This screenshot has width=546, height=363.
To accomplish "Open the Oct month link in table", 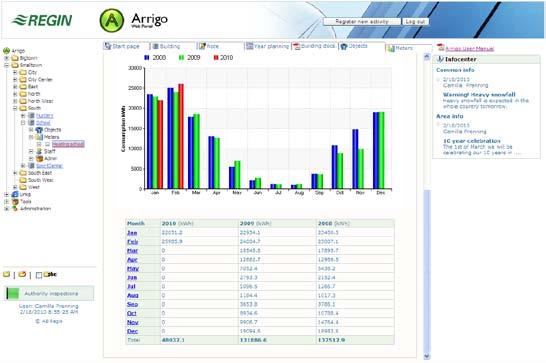I will click(x=132, y=313).
